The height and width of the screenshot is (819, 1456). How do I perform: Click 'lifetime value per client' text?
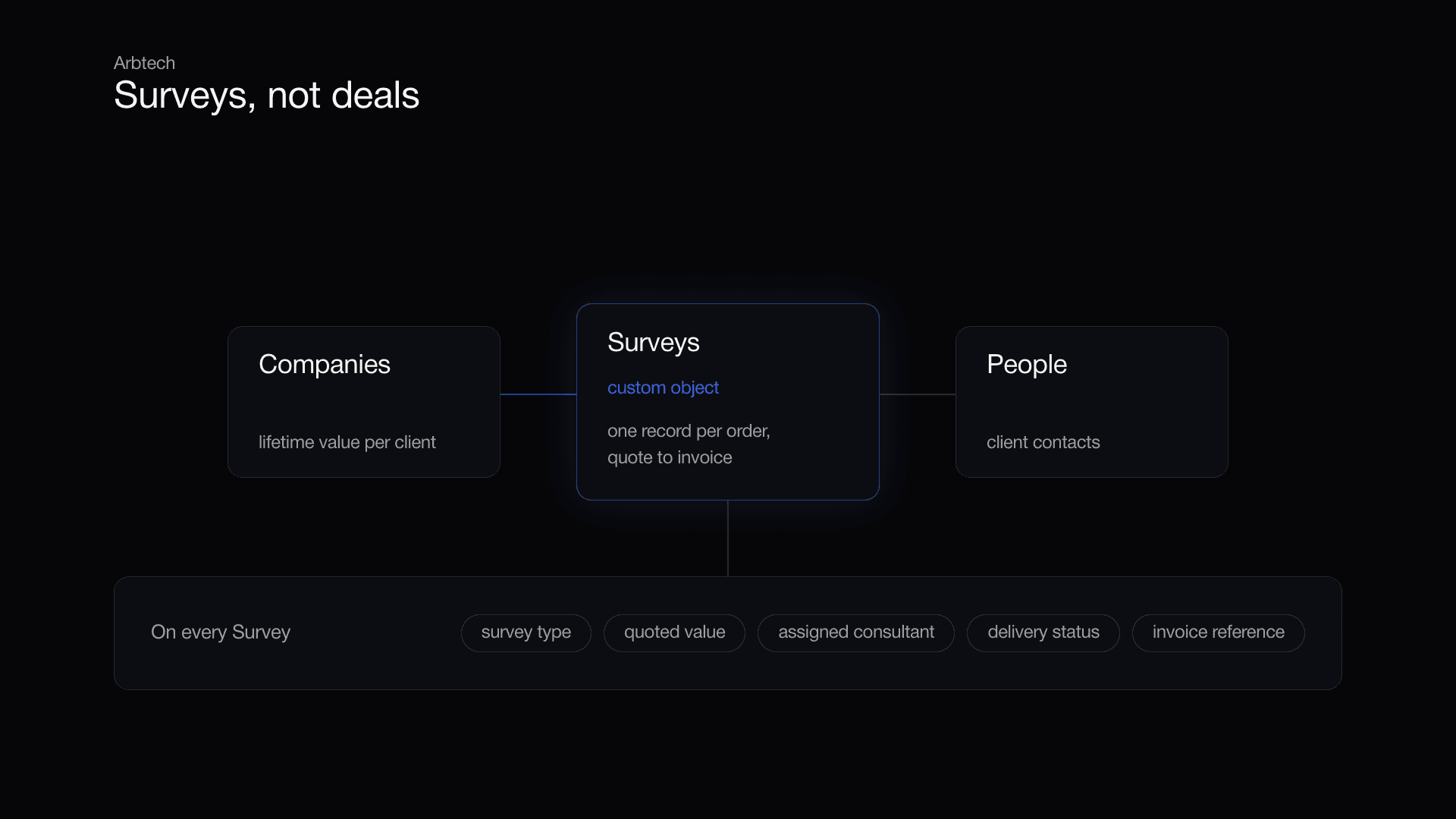point(347,442)
